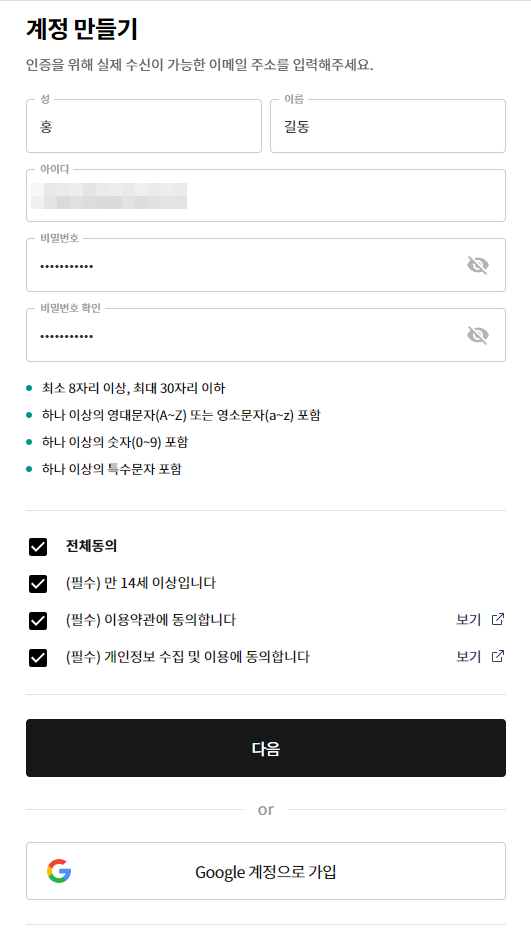Click into the 아이디 input field
Image resolution: width=531 pixels, height=928 pixels.
tap(266, 196)
